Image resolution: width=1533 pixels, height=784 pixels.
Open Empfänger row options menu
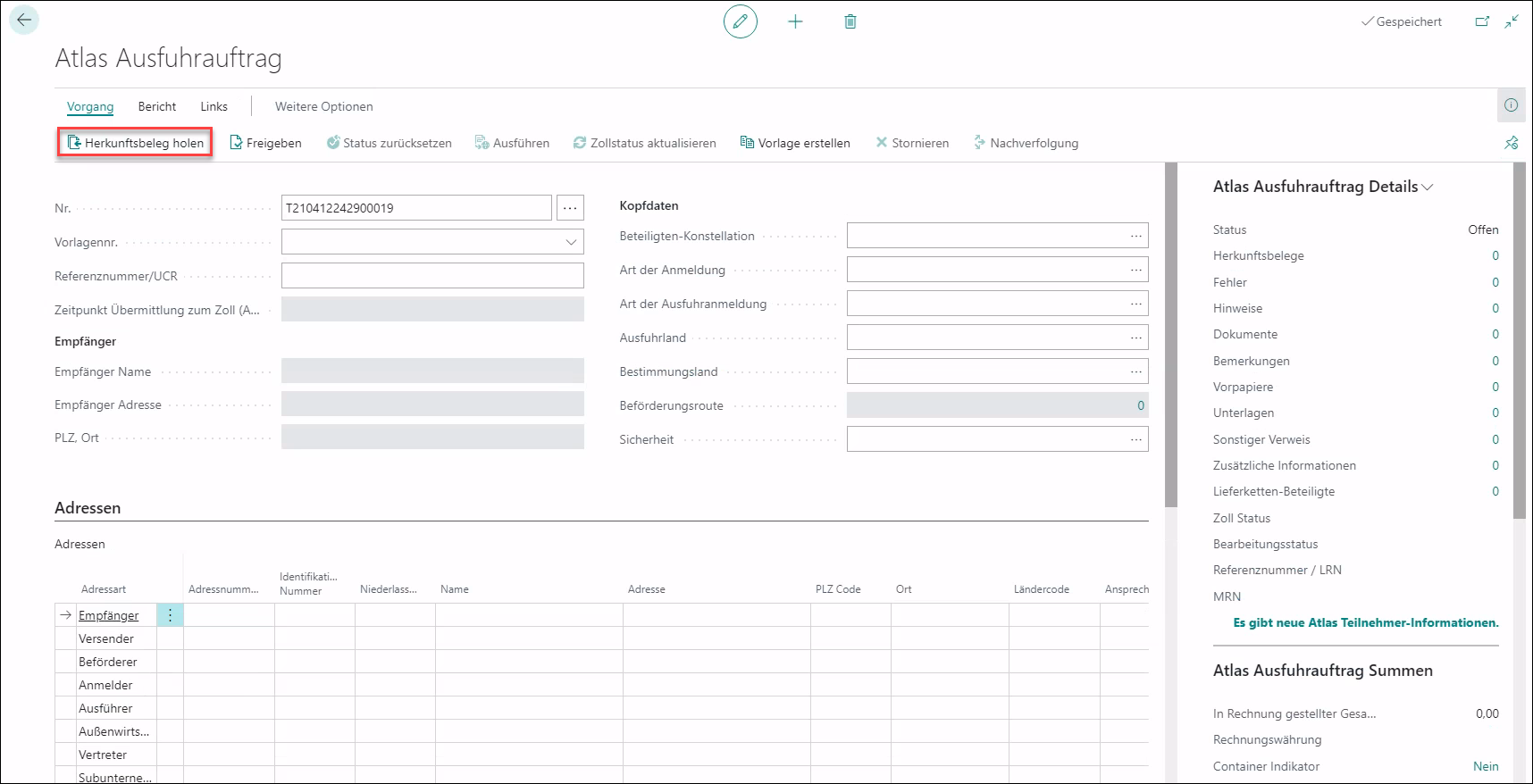point(170,615)
